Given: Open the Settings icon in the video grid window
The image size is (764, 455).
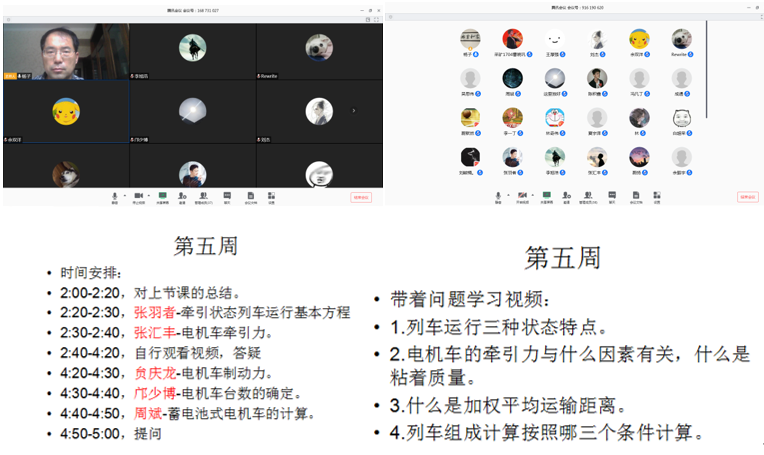Looking at the screenshot, I should click(x=271, y=196).
